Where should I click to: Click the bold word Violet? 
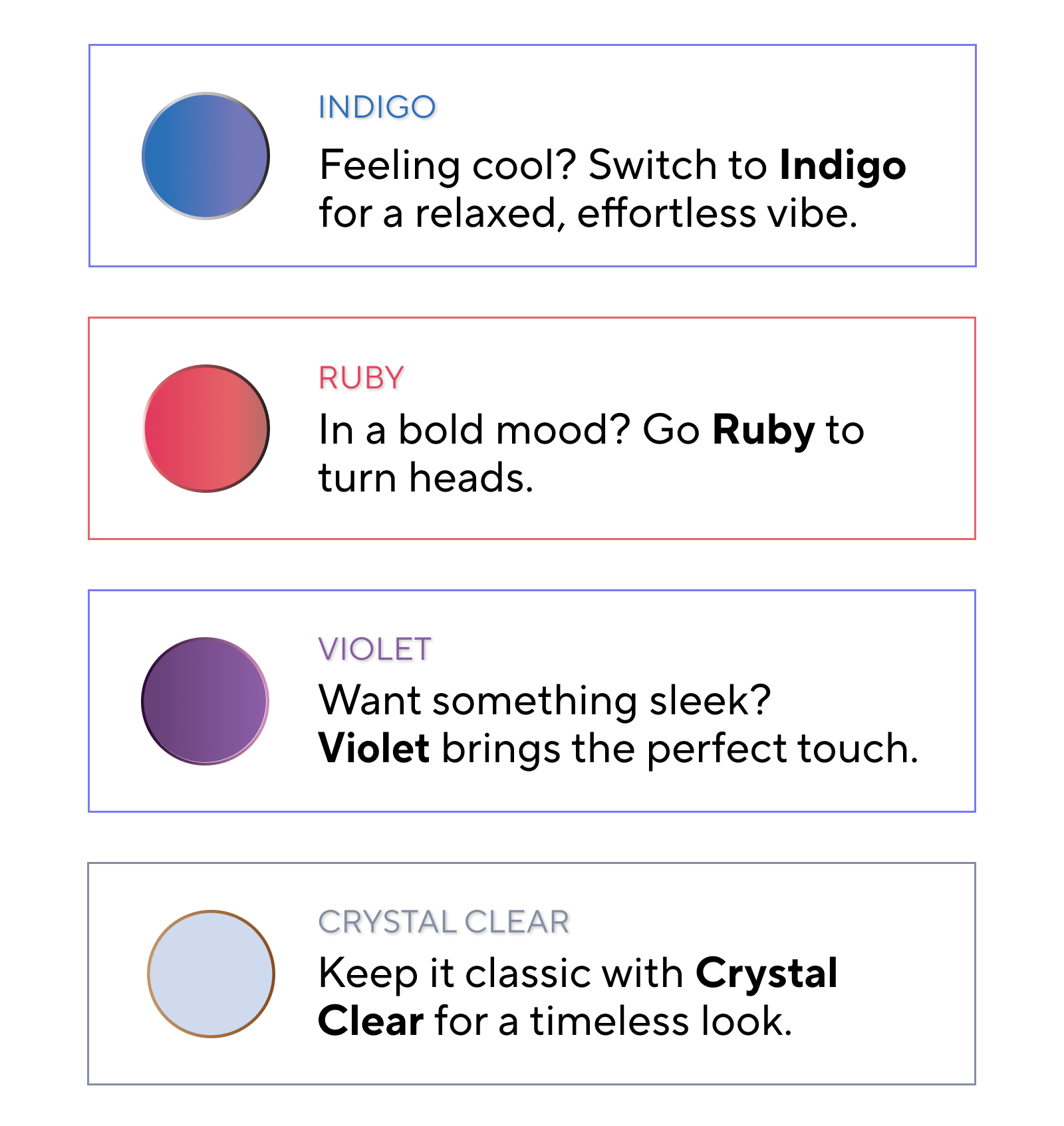tap(374, 748)
